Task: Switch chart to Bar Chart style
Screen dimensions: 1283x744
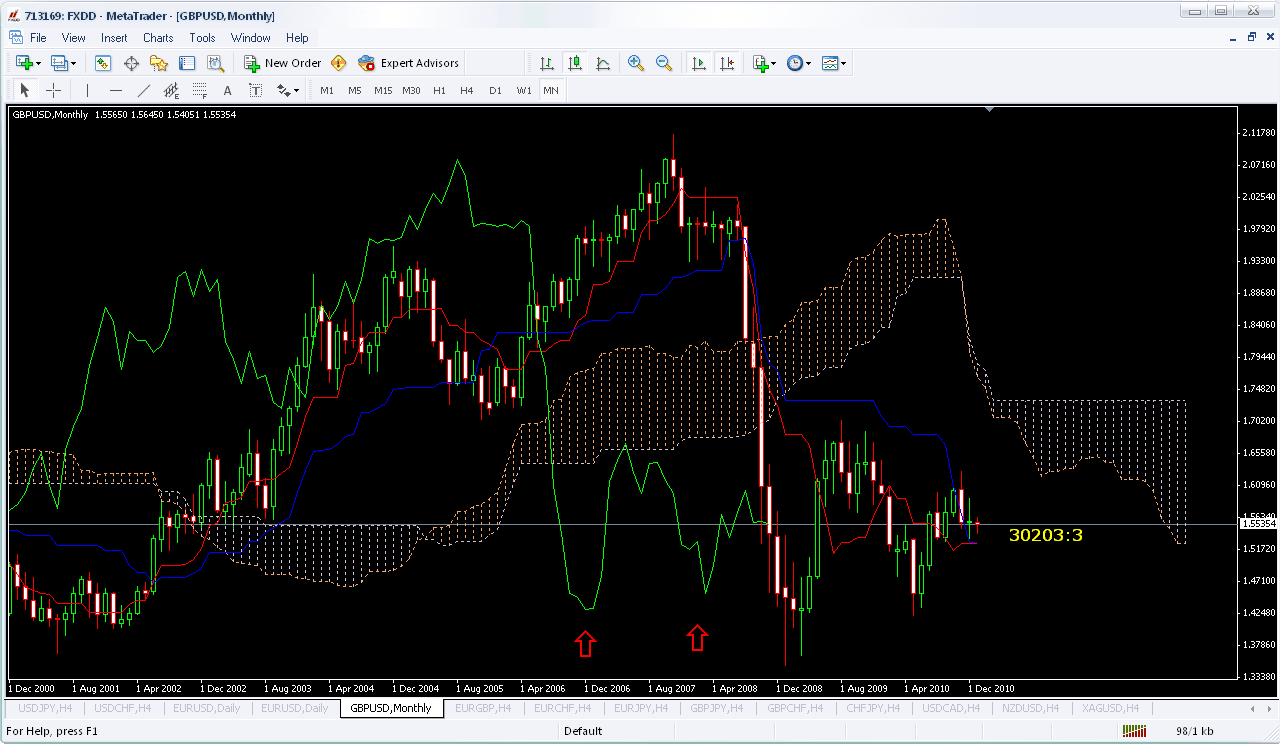Action: coord(547,63)
